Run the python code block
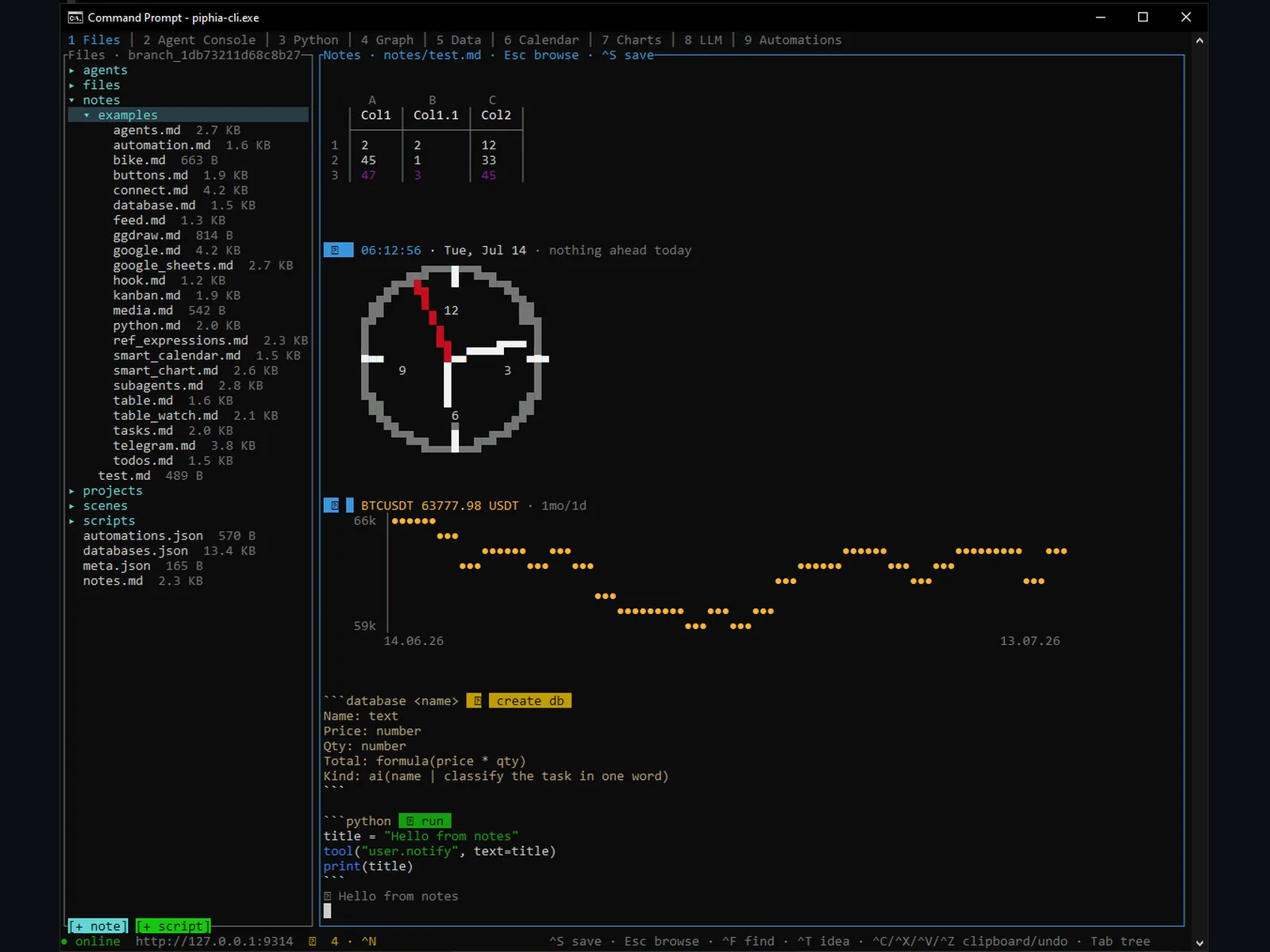1270x952 pixels. point(425,821)
